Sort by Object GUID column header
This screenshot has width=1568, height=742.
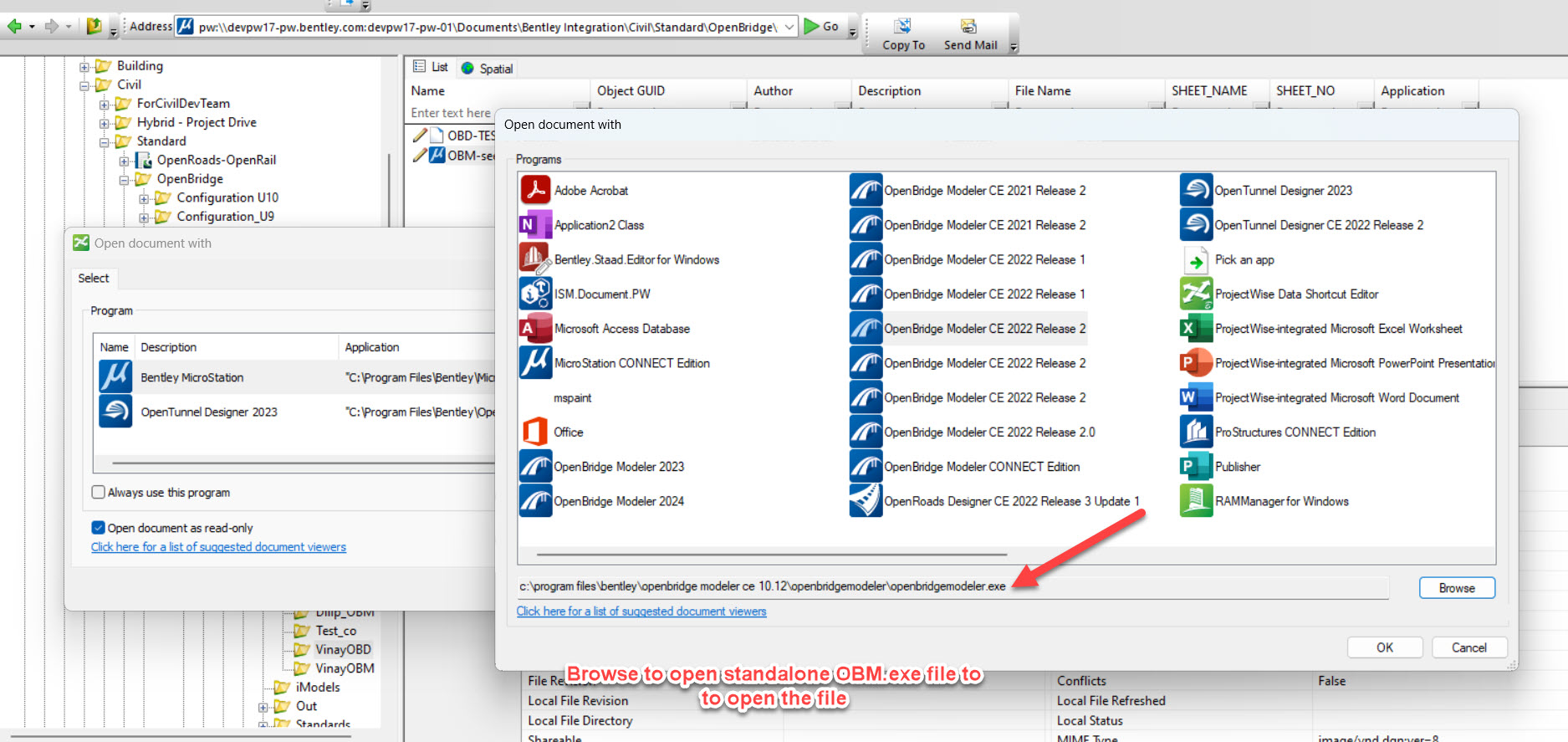[x=668, y=90]
